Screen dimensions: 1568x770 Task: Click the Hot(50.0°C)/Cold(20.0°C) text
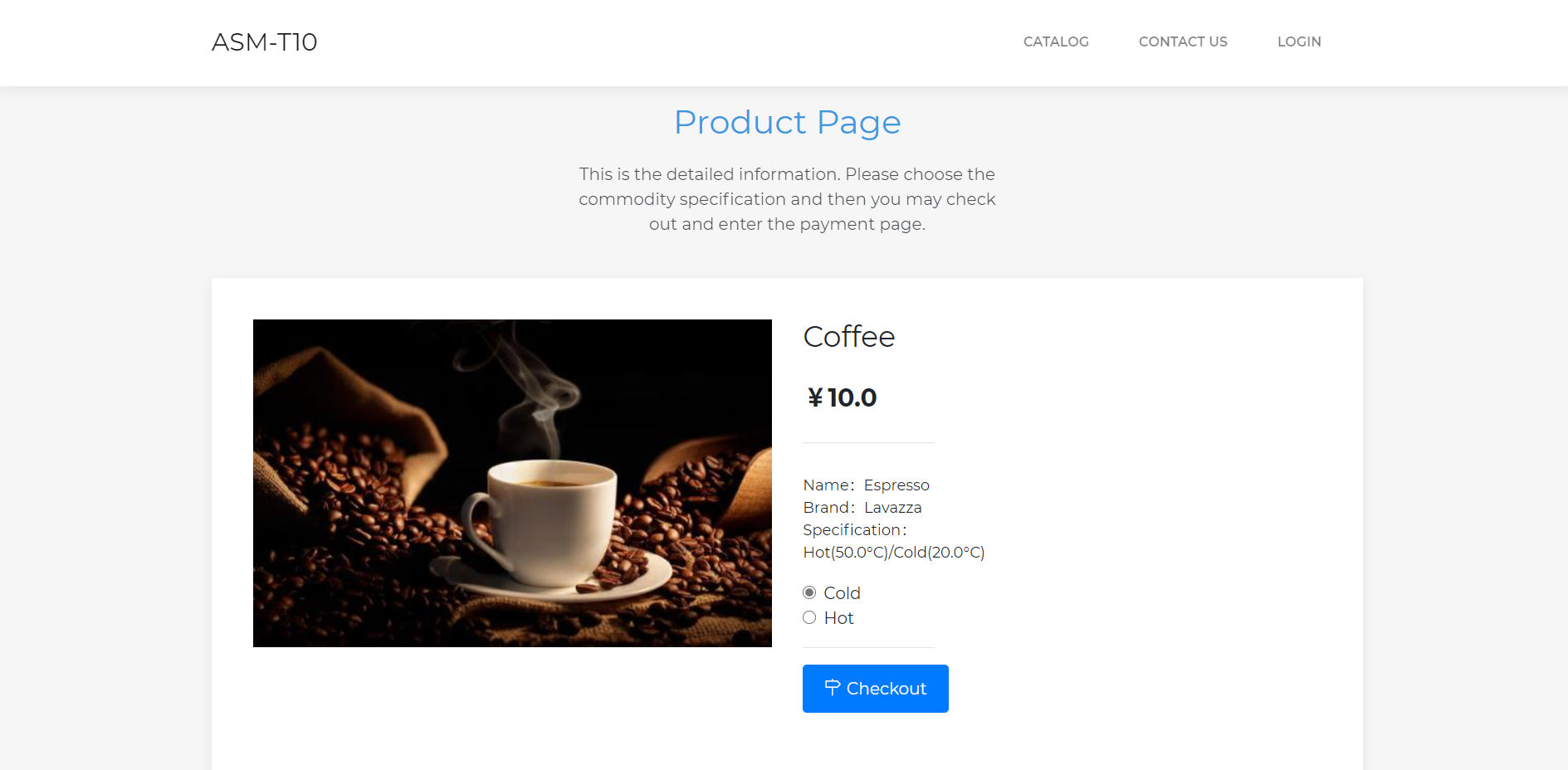pos(894,552)
